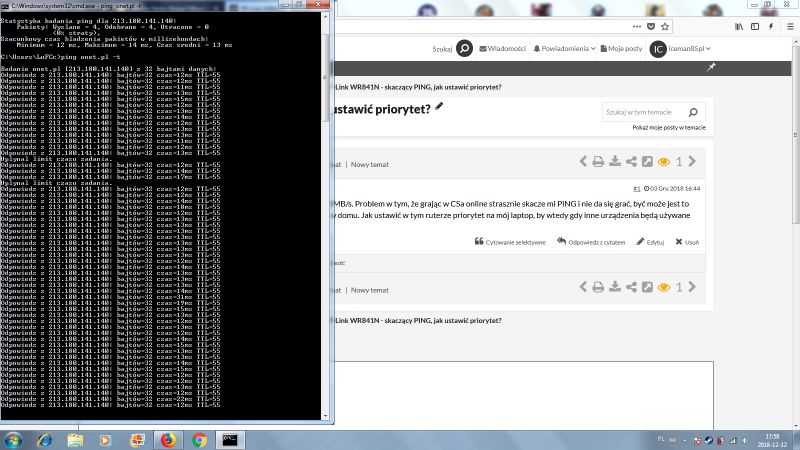Click lightning bolt extension icon in toolbar
The image size is (800, 450).
[x=771, y=27]
